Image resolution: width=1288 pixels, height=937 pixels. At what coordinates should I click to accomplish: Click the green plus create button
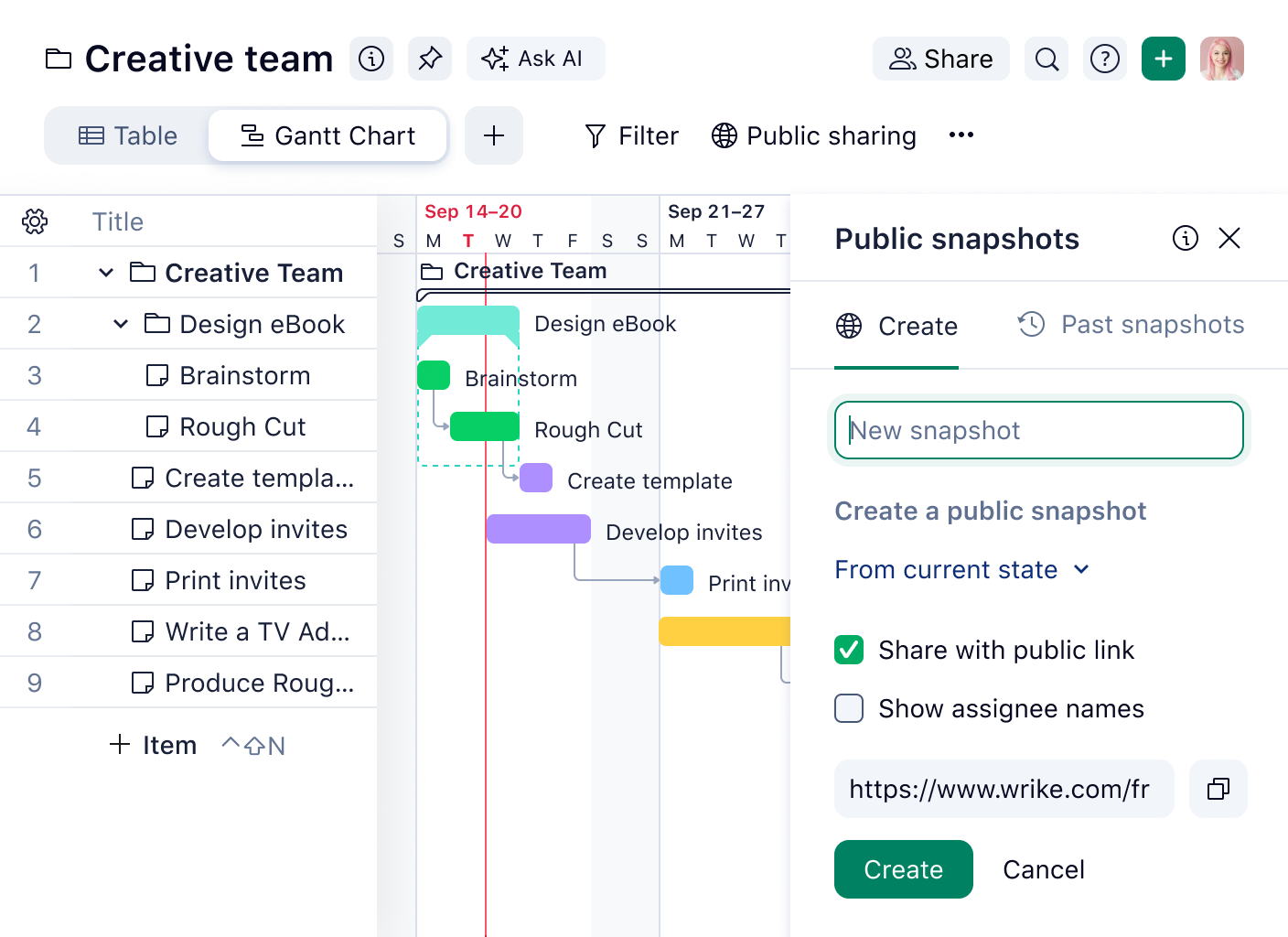1163,58
